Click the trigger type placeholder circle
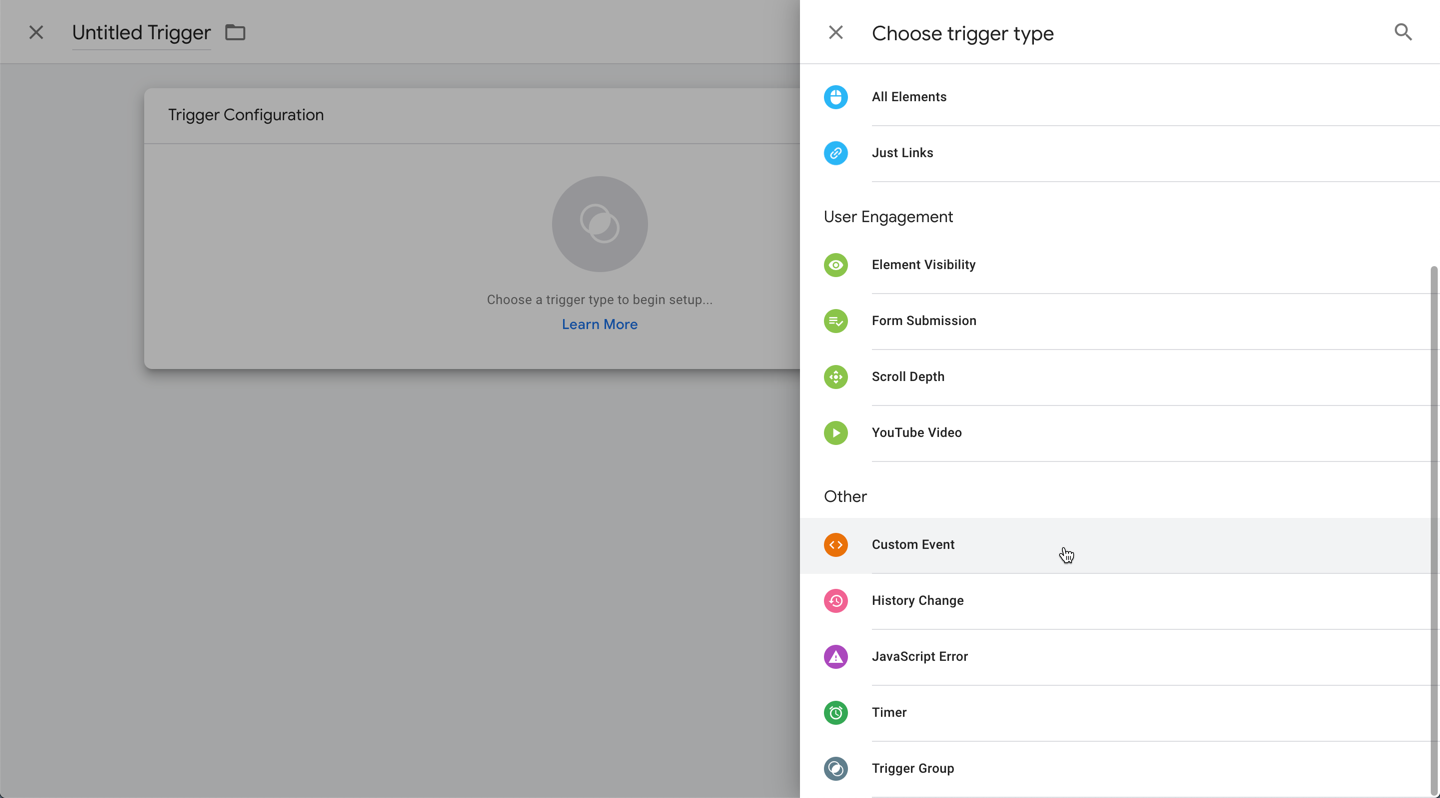 pos(599,224)
